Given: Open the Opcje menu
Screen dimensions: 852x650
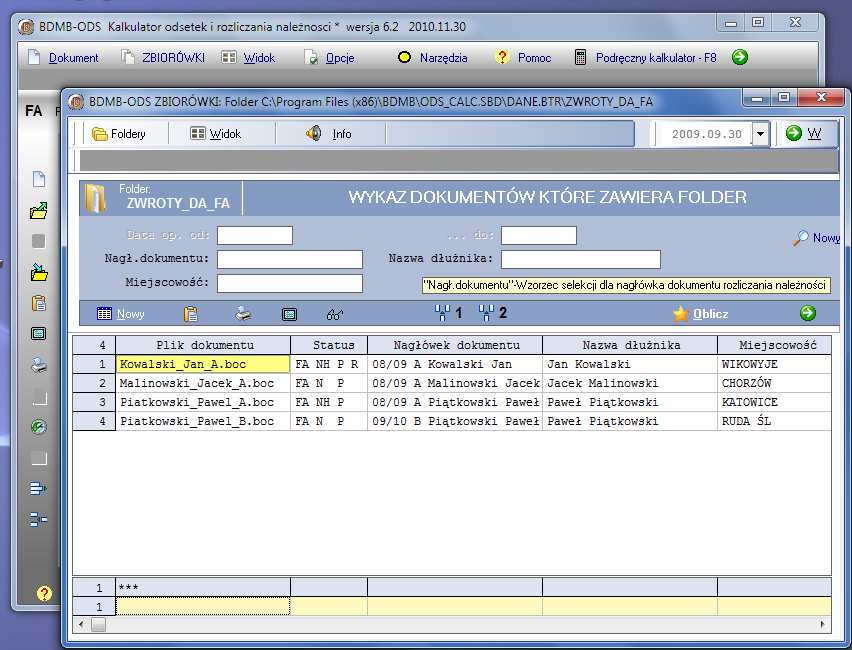Looking at the screenshot, I should 329,58.
